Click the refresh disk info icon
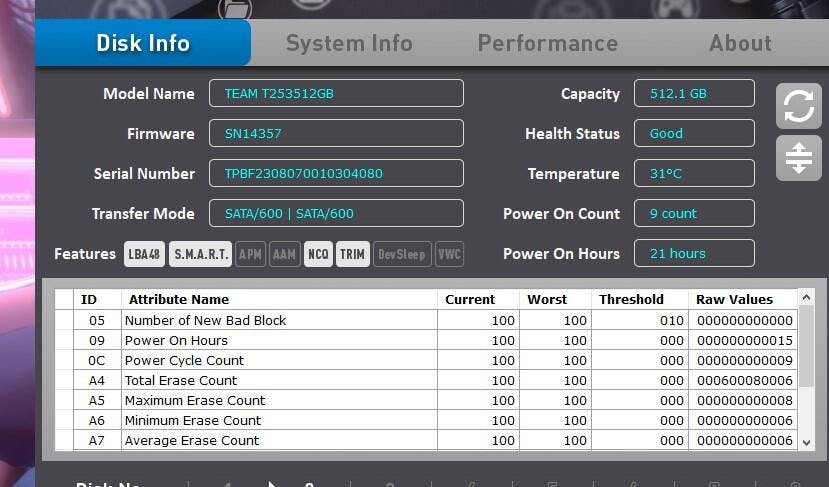This screenshot has width=829, height=487. (x=798, y=106)
